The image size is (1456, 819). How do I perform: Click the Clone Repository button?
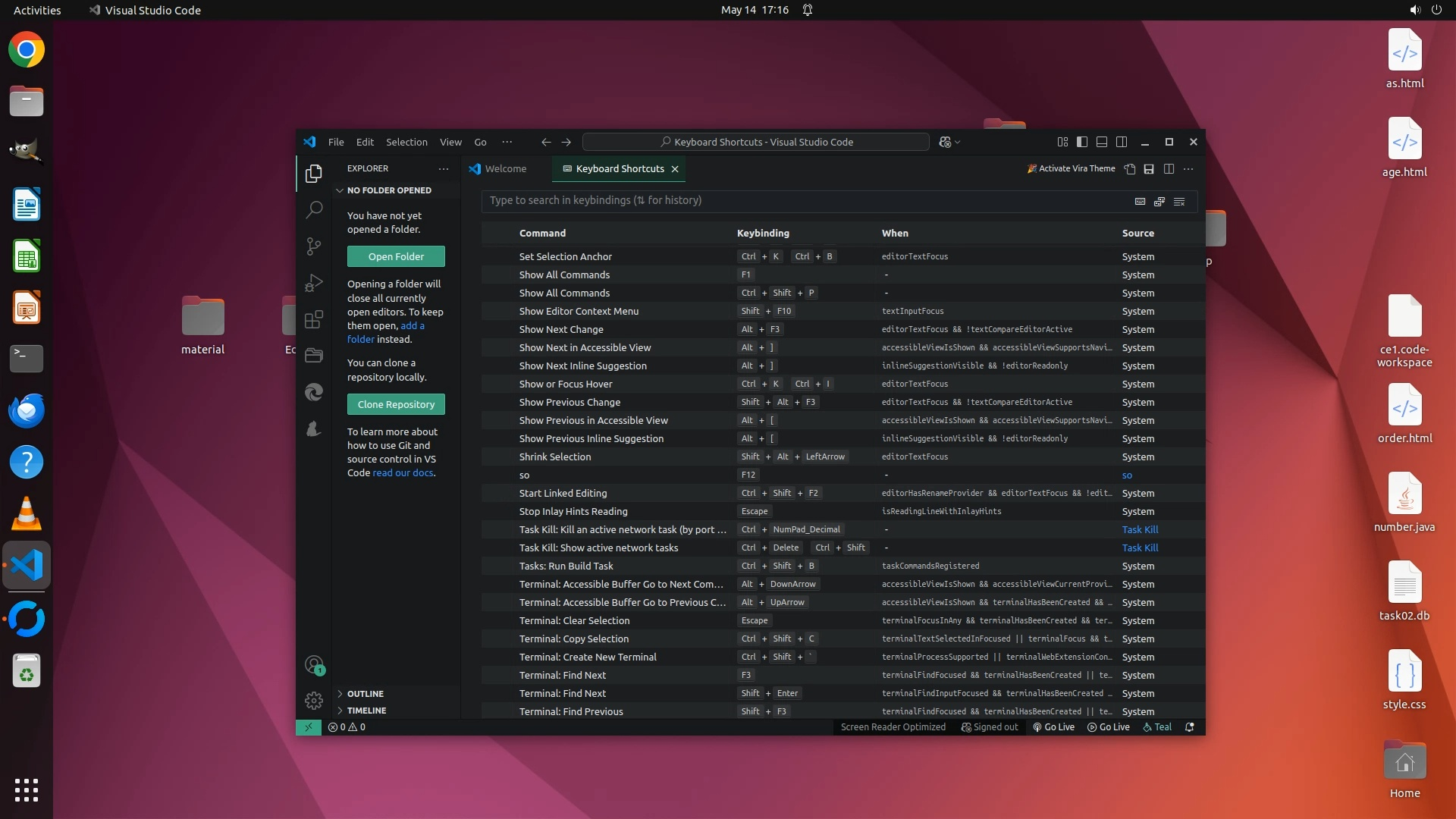tap(396, 404)
